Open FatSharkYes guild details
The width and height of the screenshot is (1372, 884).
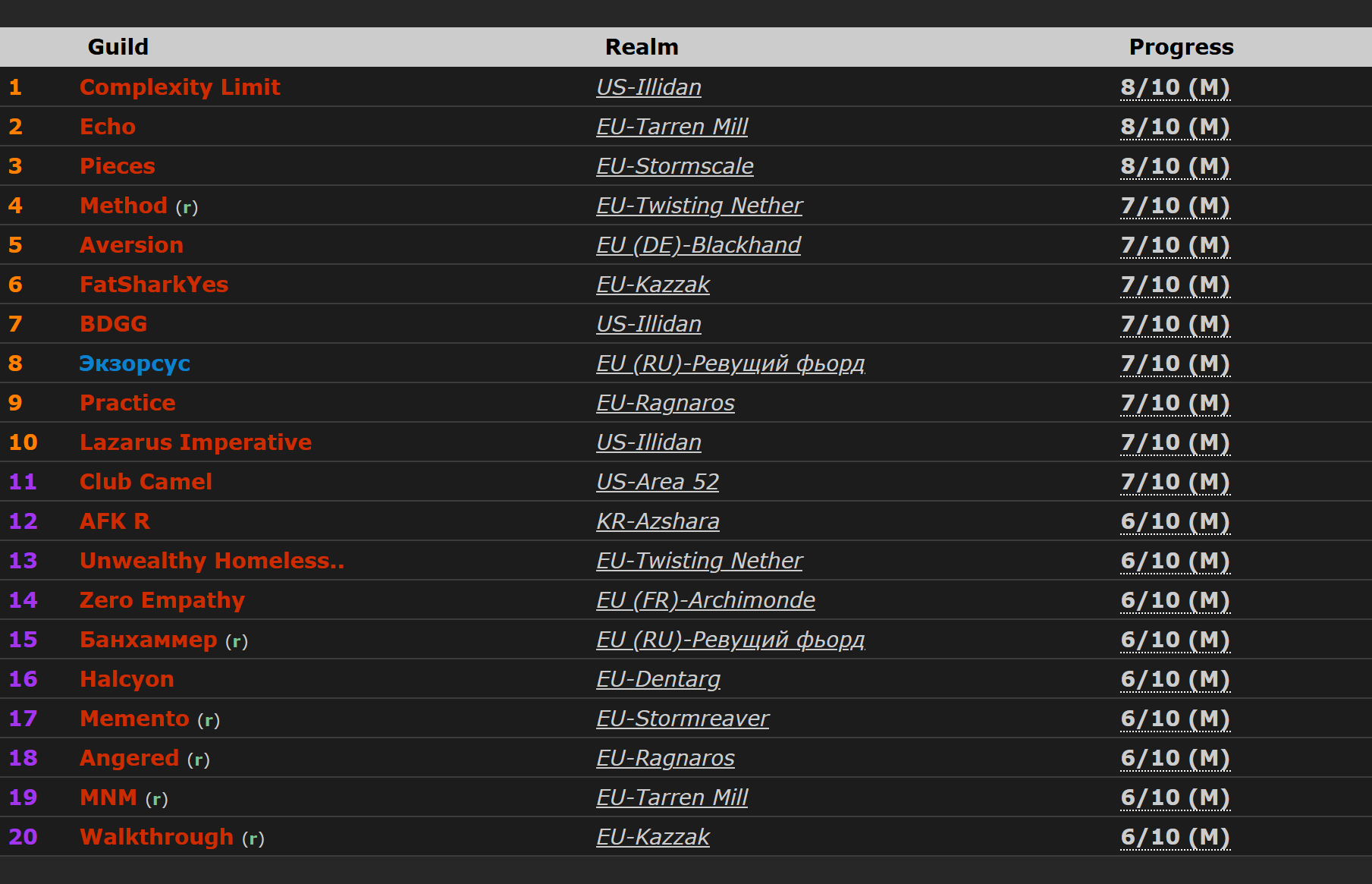point(154,285)
